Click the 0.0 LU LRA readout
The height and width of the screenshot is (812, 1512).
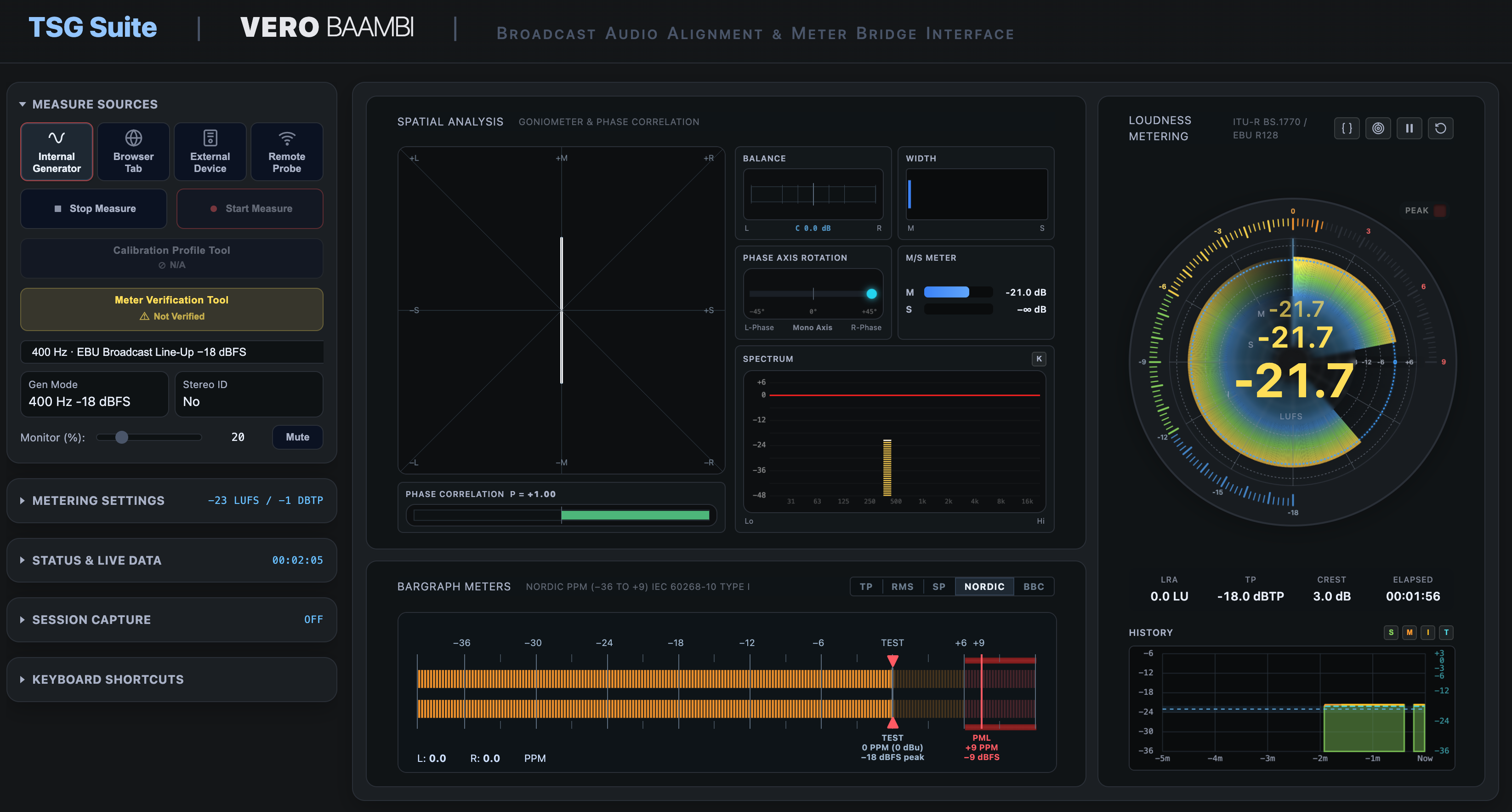click(1169, 596)
